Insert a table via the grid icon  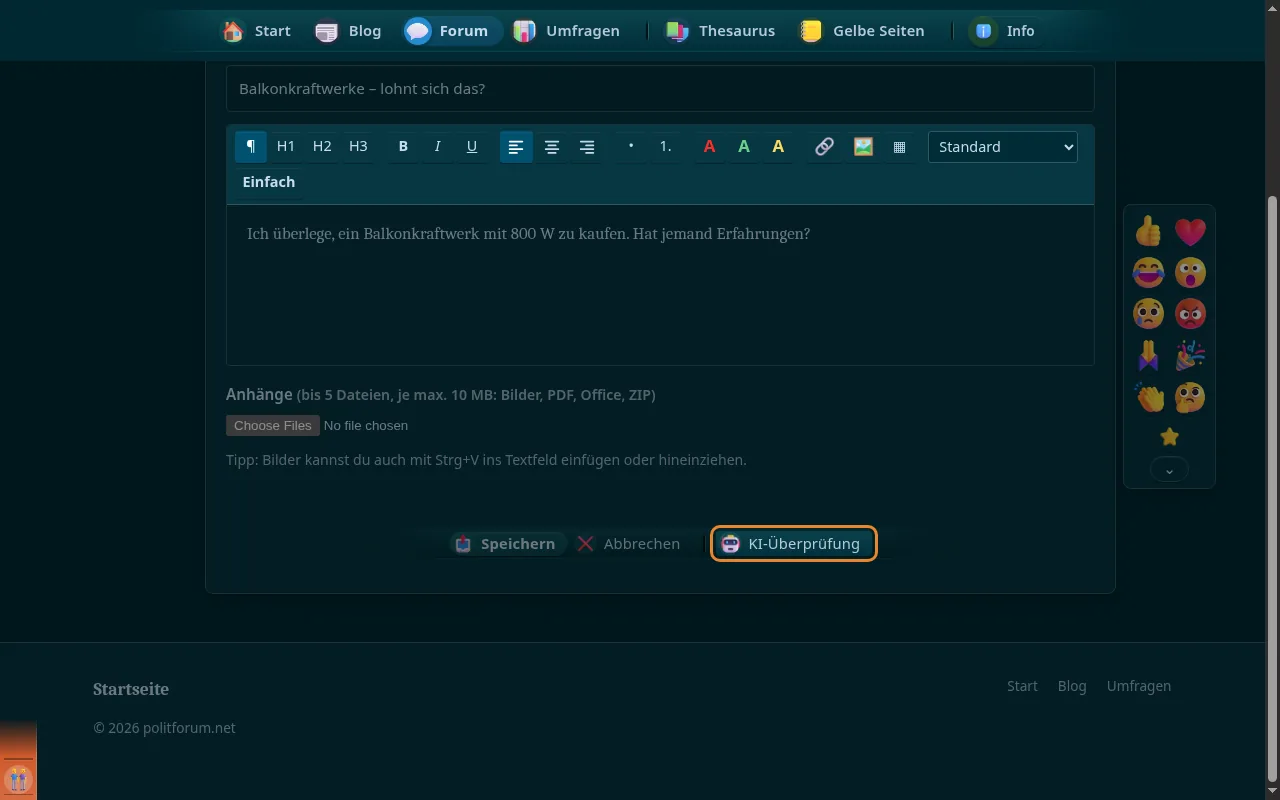click(x=899, y=147)
